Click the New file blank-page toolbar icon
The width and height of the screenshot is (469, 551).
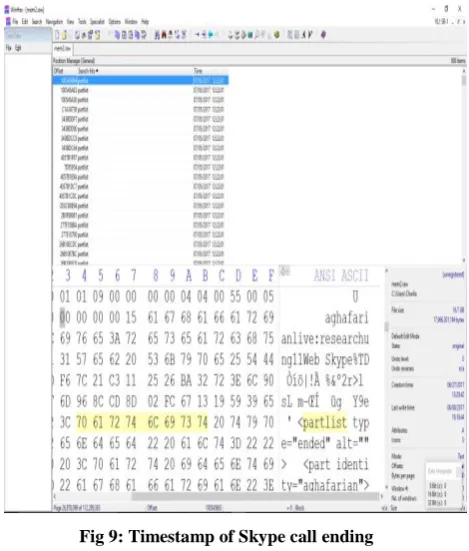pyautogui.click(x=57, y=35)
